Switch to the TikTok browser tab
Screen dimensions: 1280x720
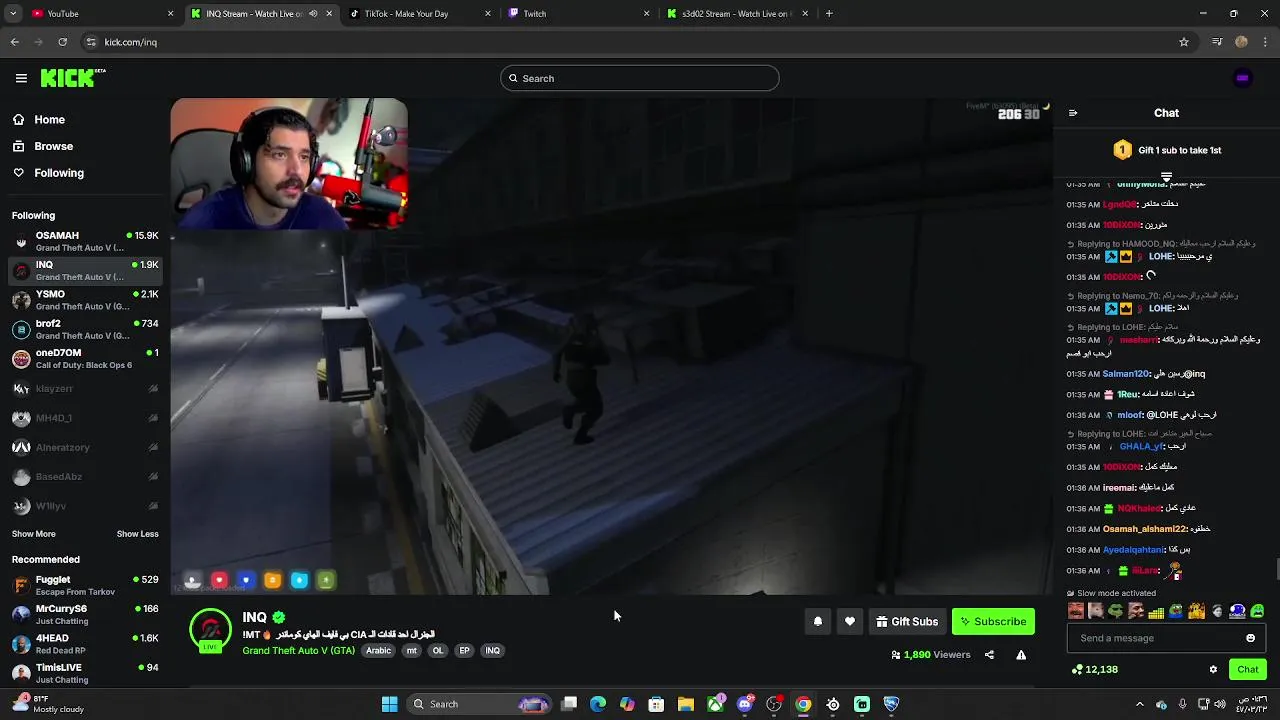pos(420,13)
